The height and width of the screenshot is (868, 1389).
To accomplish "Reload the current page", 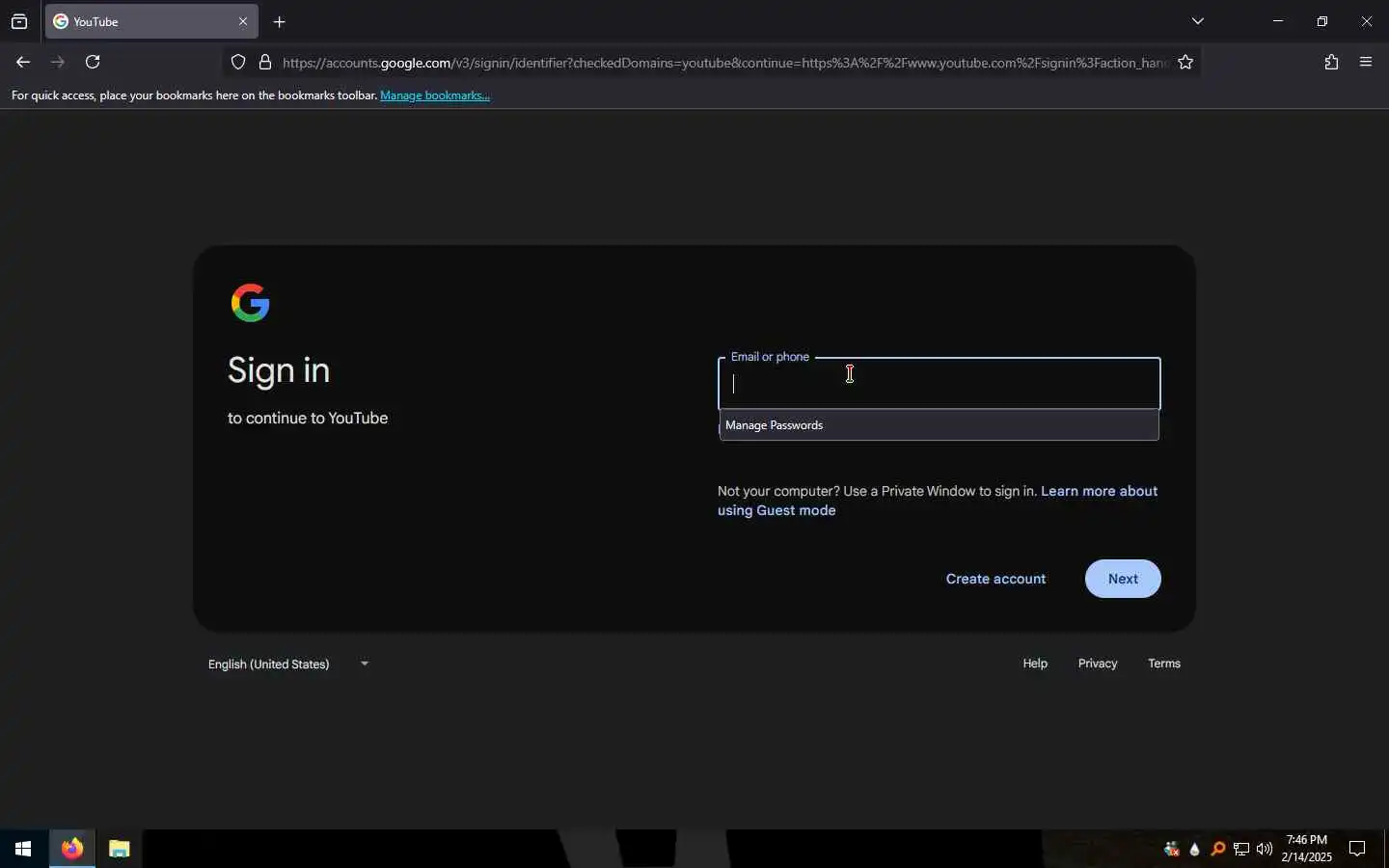I will pos(93,62).
